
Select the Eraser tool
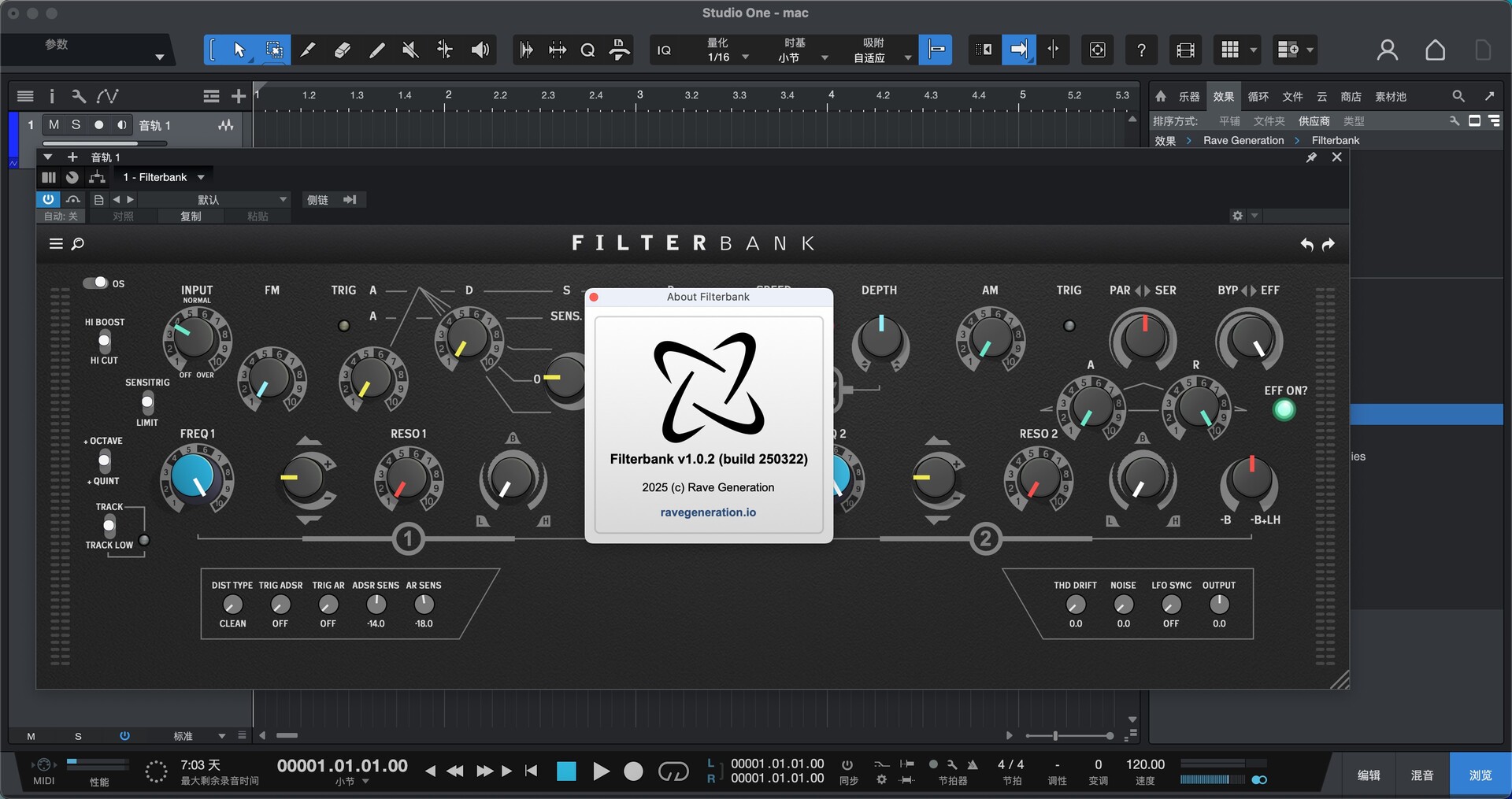[342, 50]
